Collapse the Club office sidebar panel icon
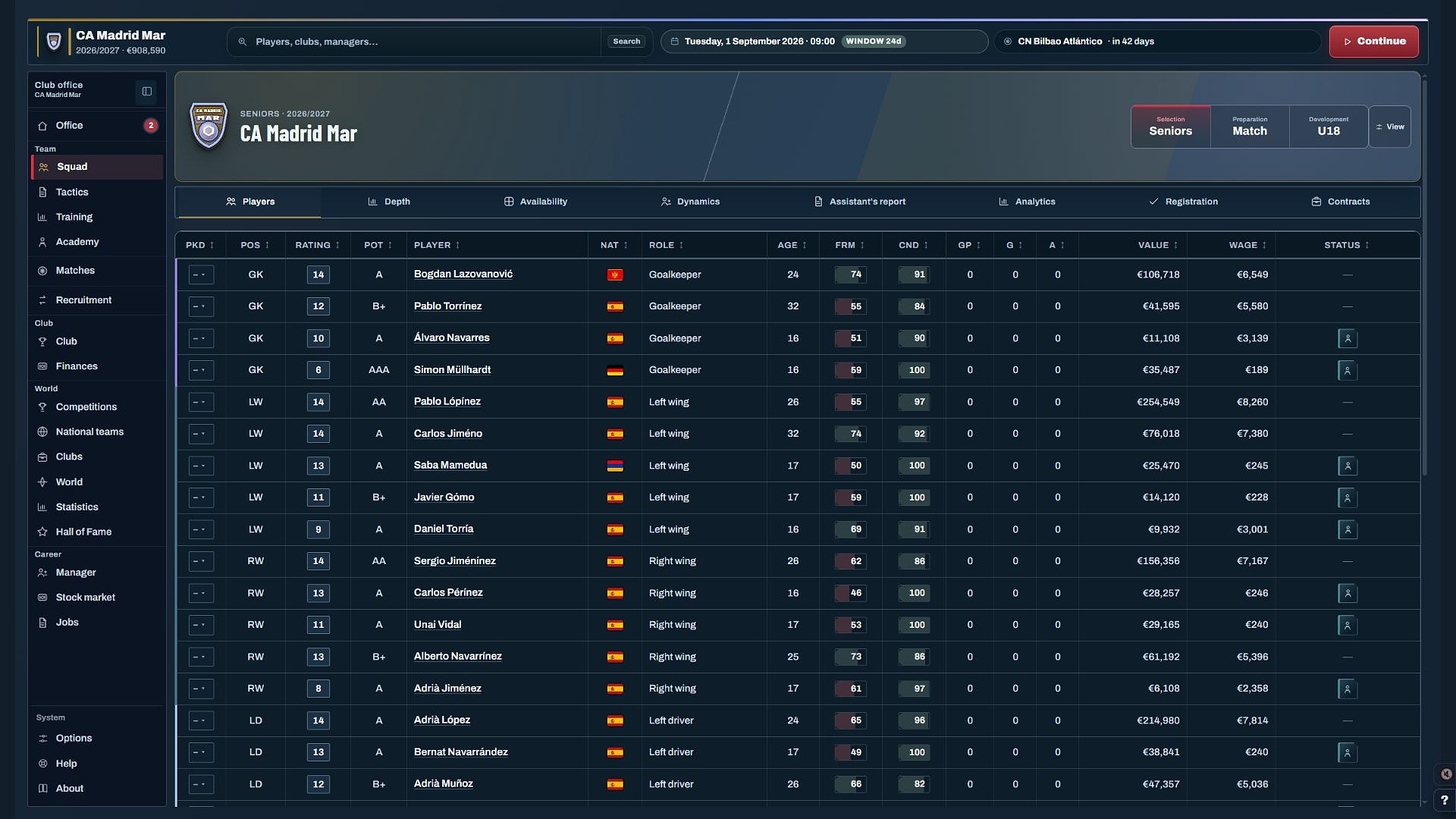Screen dimensions: 1456x819 [146, 92]
